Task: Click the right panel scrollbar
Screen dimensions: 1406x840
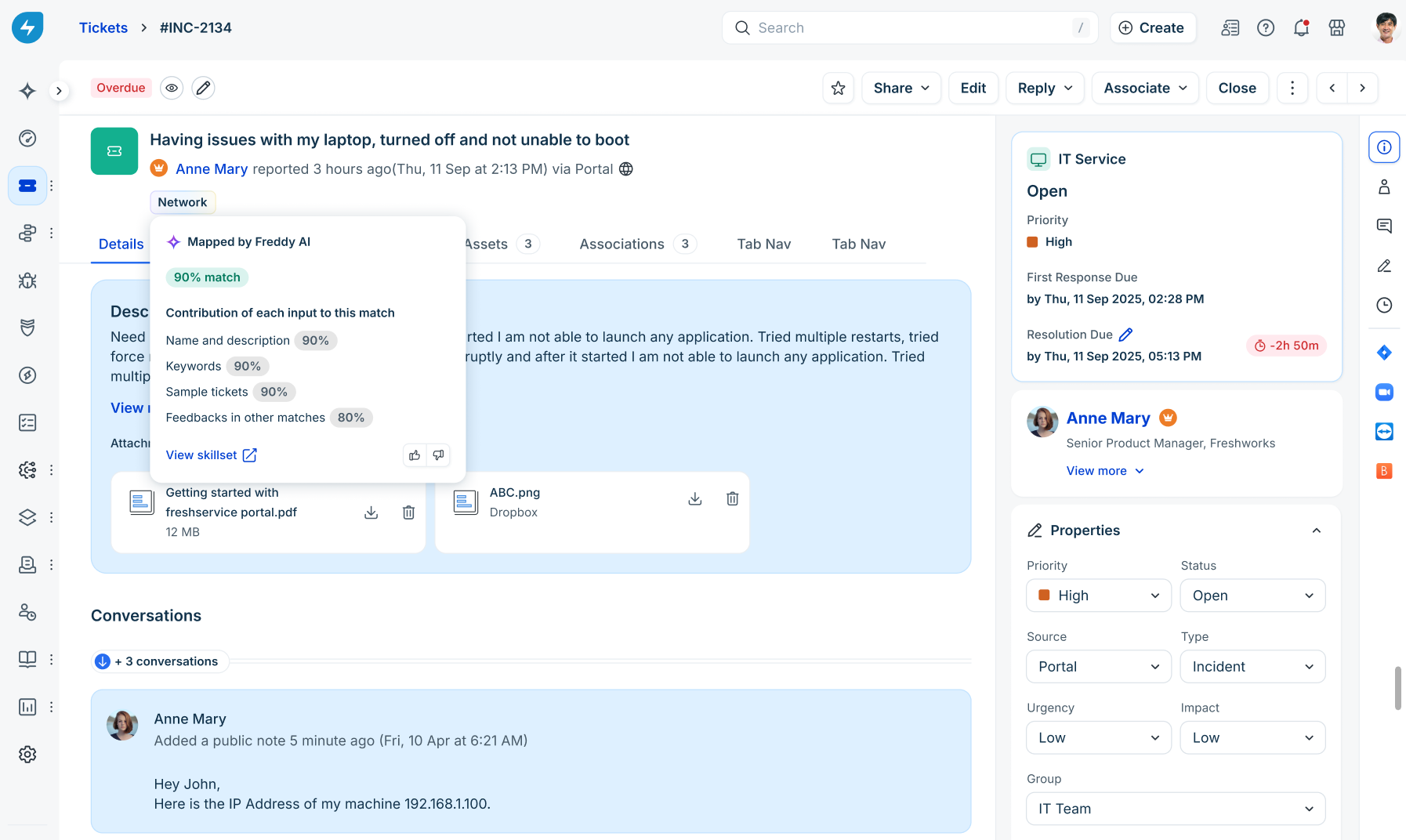Action: [x=1397, y=689]
